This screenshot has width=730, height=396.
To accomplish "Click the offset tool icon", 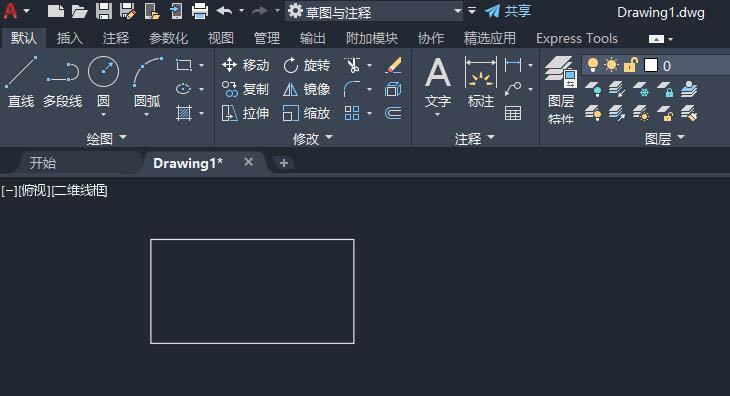I will click(x=393, y=113).
